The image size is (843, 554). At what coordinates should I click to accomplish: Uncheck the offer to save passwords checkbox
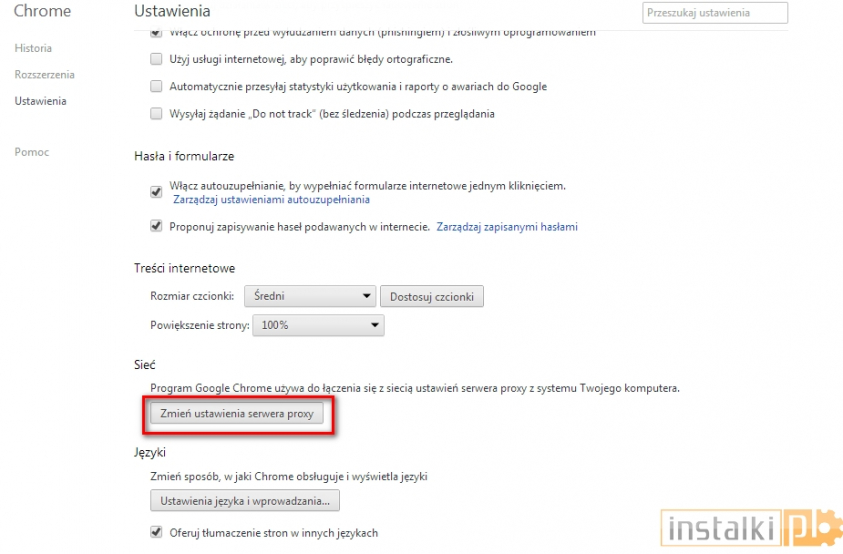(x=156, y=227)
